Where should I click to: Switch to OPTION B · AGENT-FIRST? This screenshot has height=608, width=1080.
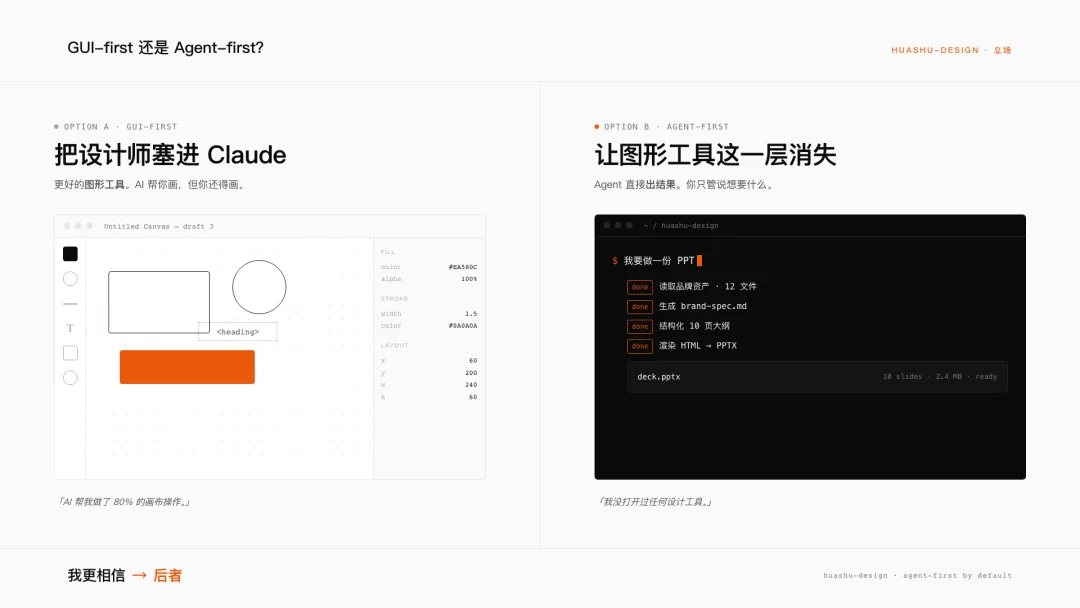tap(660, 126)
